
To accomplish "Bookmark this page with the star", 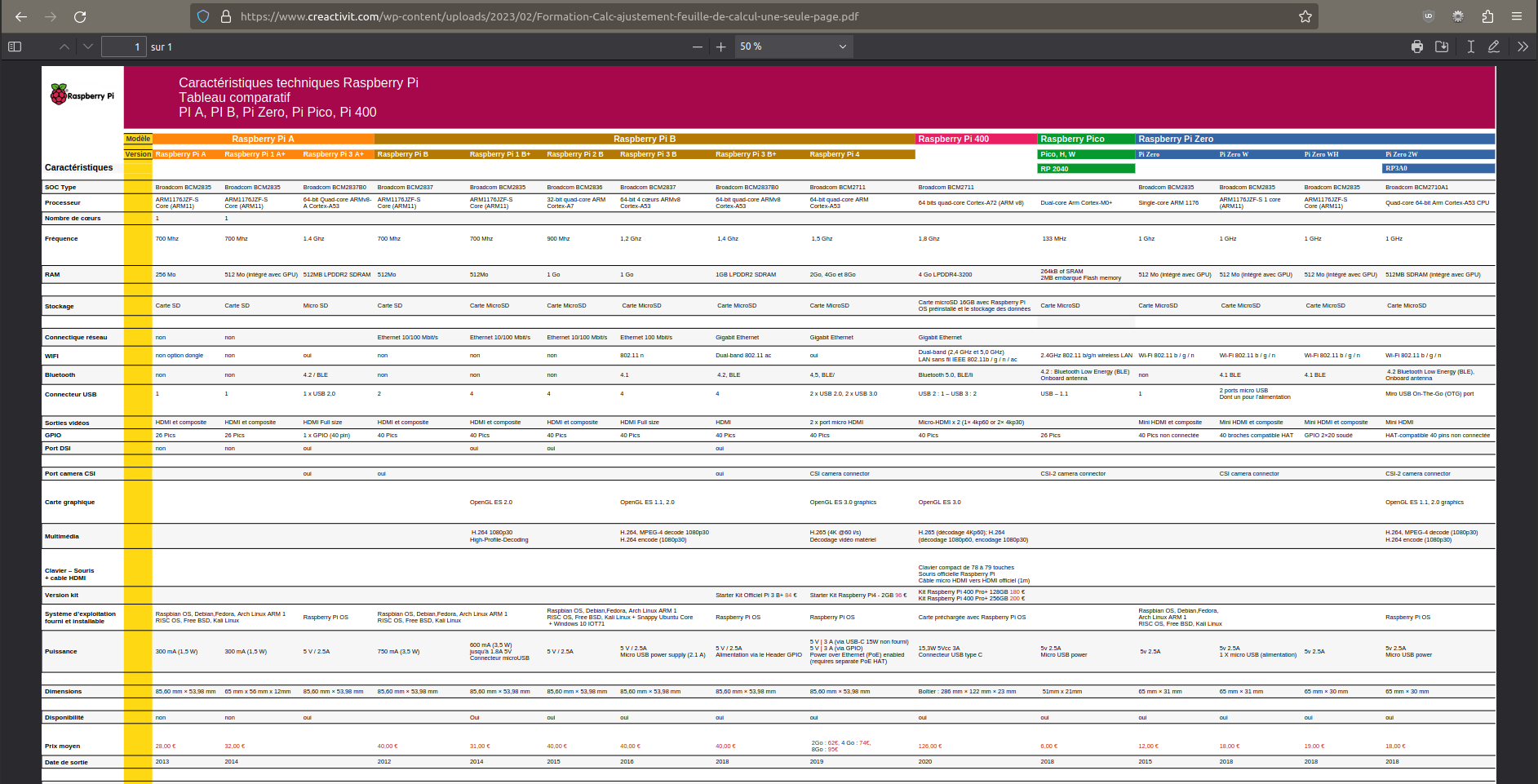I will (x=1305, y=16).
